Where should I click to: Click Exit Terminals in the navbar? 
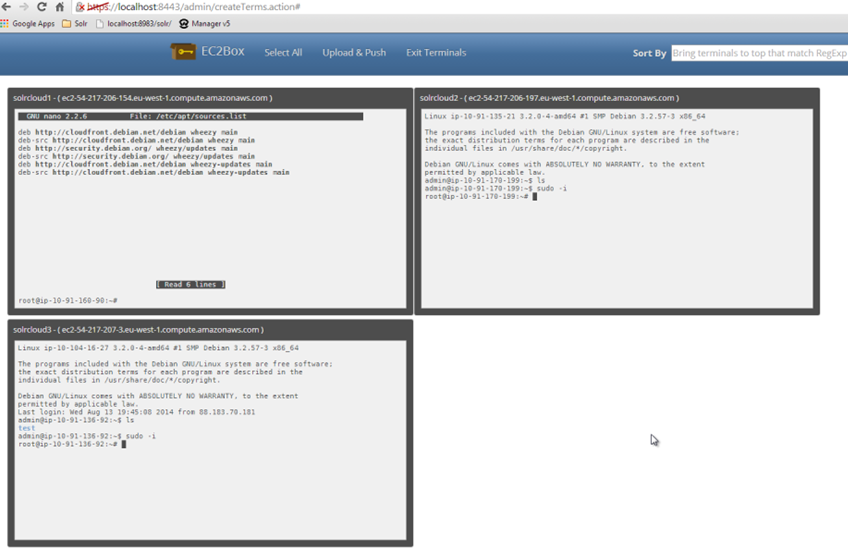(436, 52)
